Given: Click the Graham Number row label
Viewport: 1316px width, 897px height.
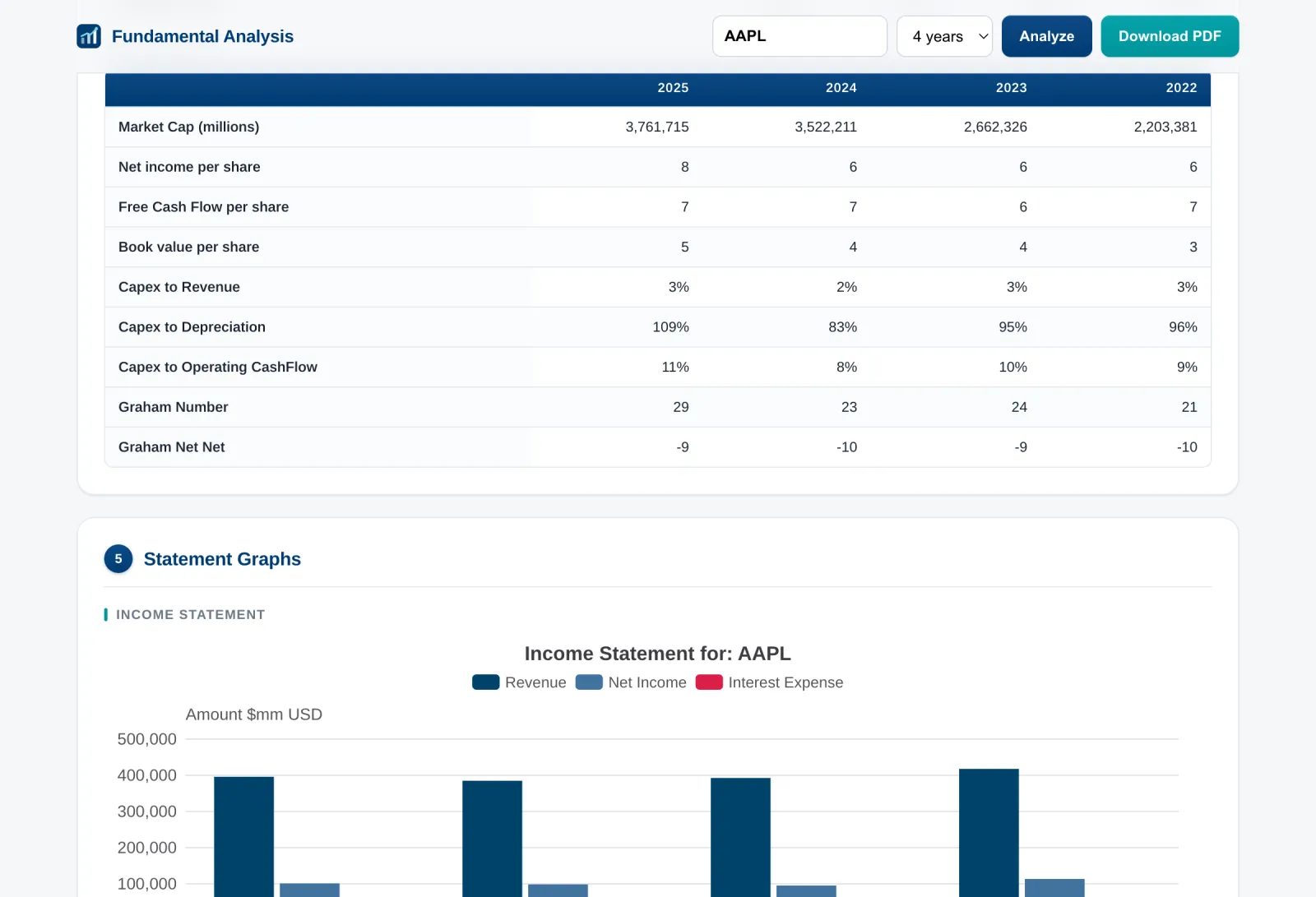Looking at the screenshot, I should pyautogui.click(x=173, y=407).
